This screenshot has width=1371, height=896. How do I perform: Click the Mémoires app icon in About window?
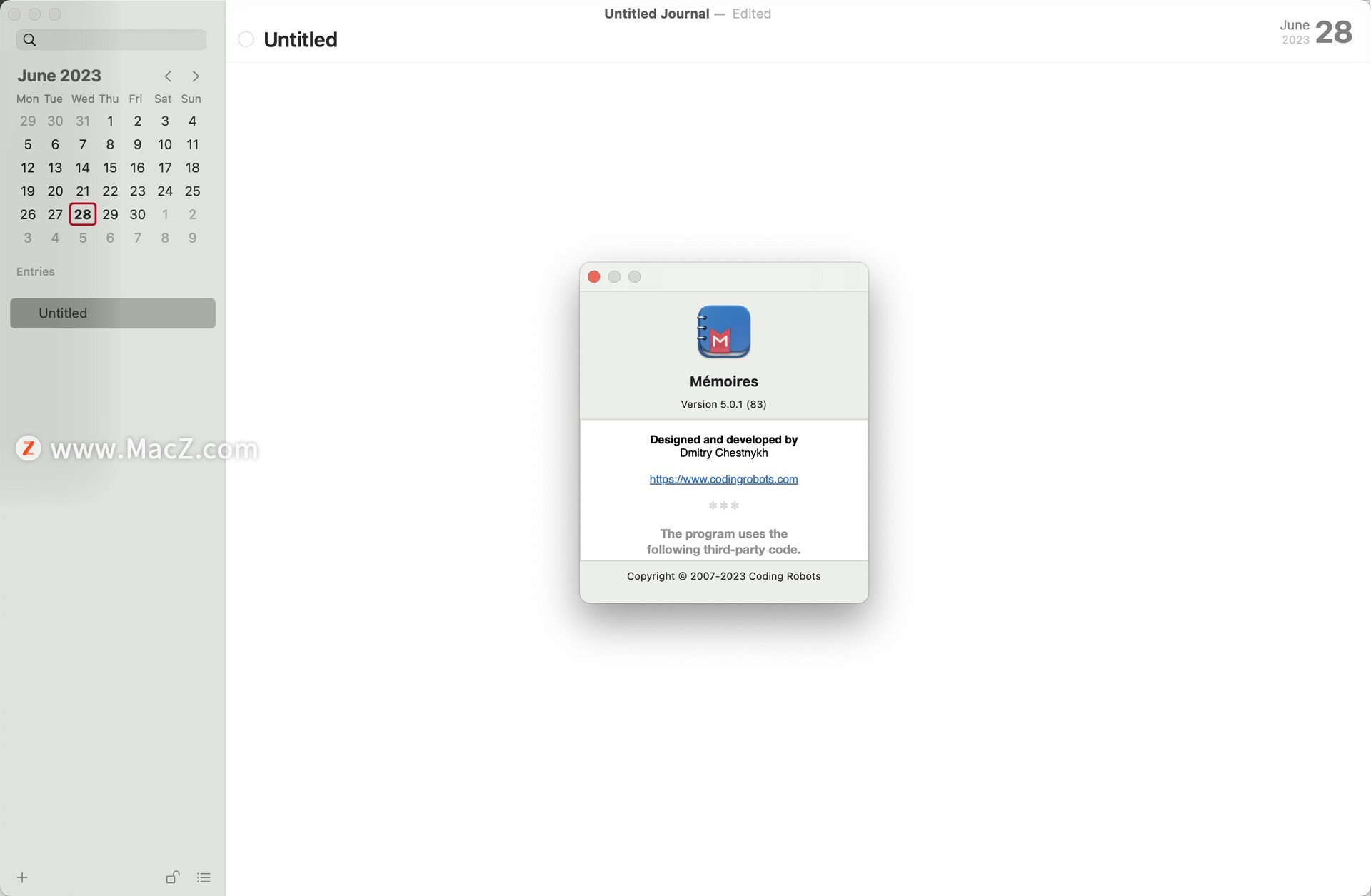(x=723, y=332)
